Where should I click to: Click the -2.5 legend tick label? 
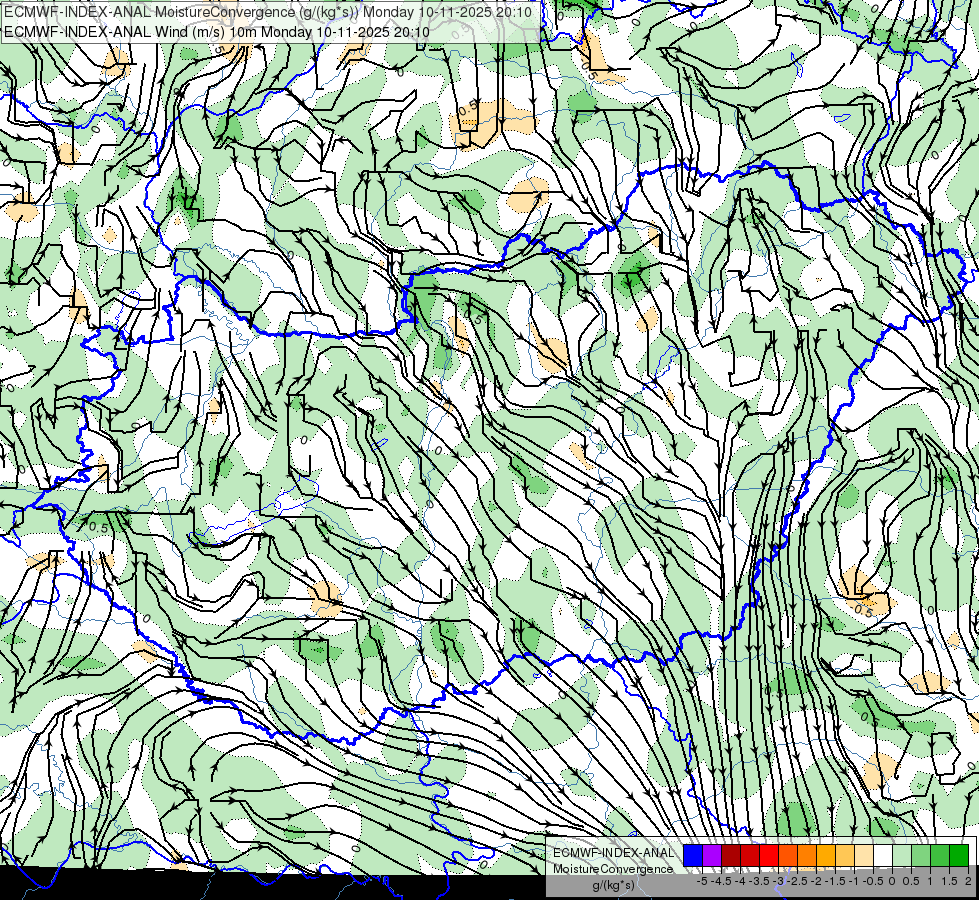[x=798, y=881]
